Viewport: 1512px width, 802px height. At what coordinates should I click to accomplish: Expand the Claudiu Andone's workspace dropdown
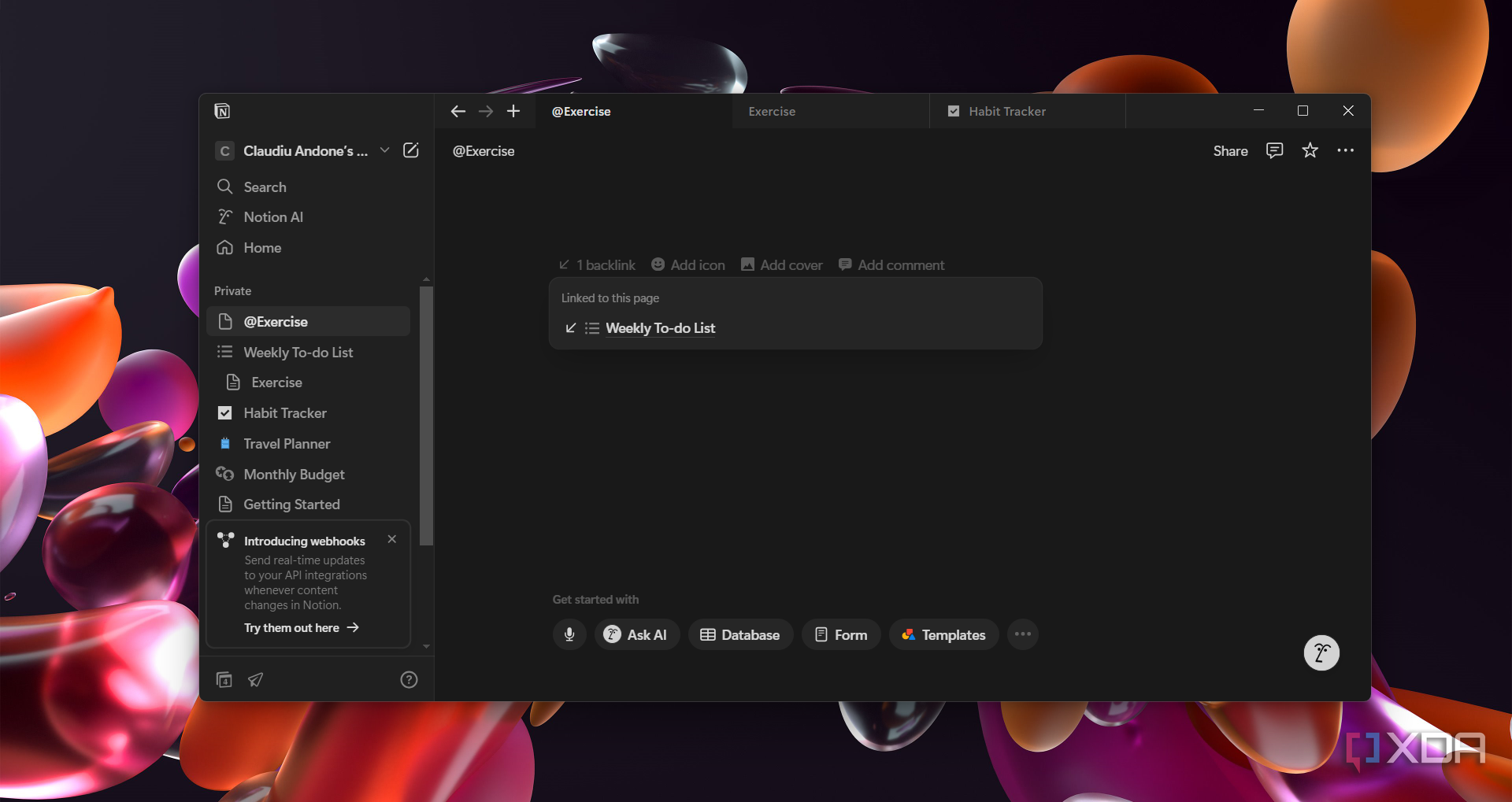coord(384,150)
